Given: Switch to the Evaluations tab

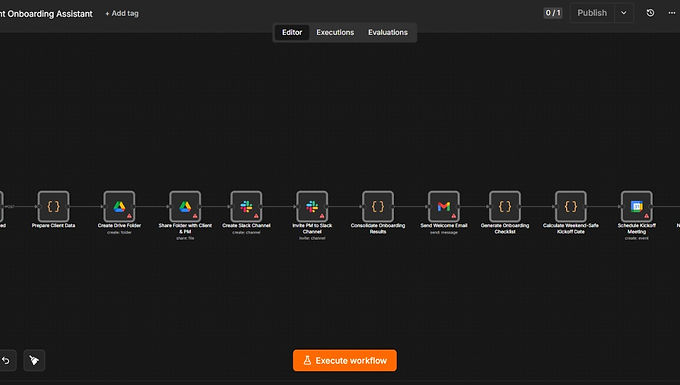Looking at the screenshot, I should click(x=388, y=33).
